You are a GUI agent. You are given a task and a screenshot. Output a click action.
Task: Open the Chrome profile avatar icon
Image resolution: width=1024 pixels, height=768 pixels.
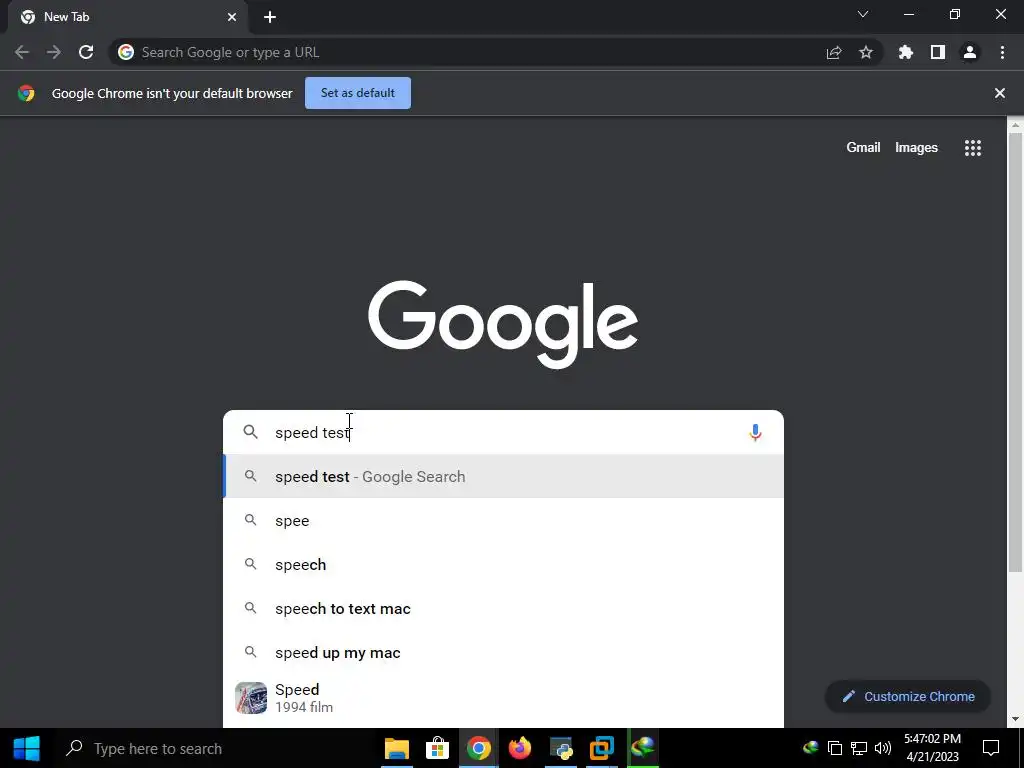click(970, 52)
